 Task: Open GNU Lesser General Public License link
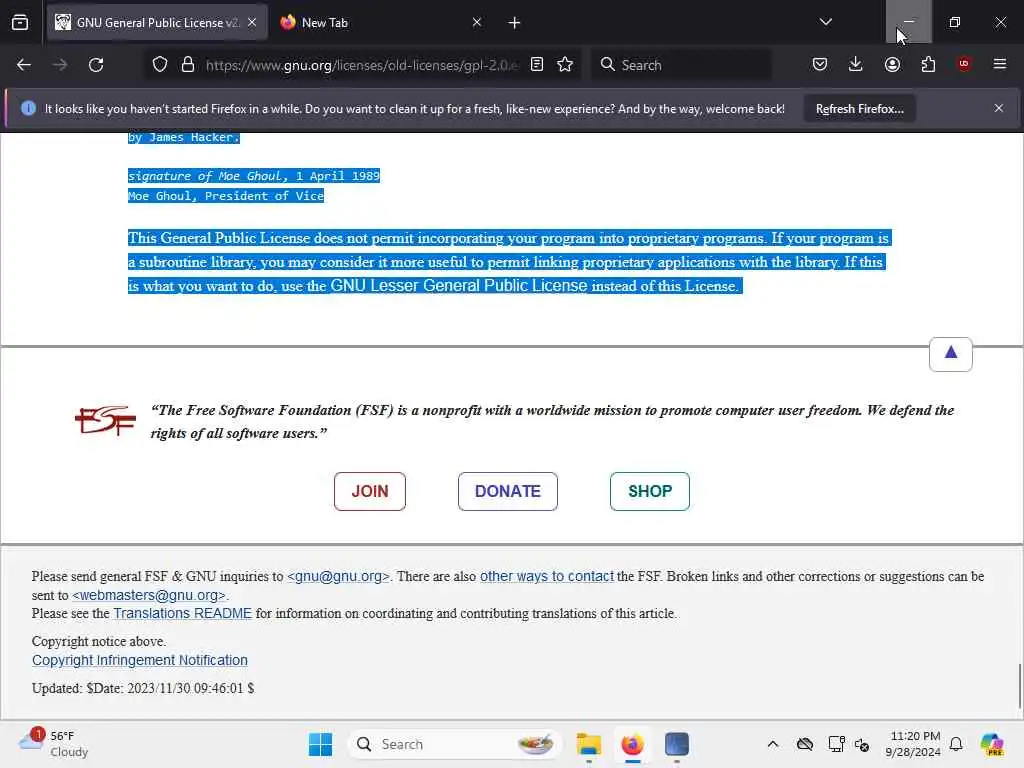[458, 286]
